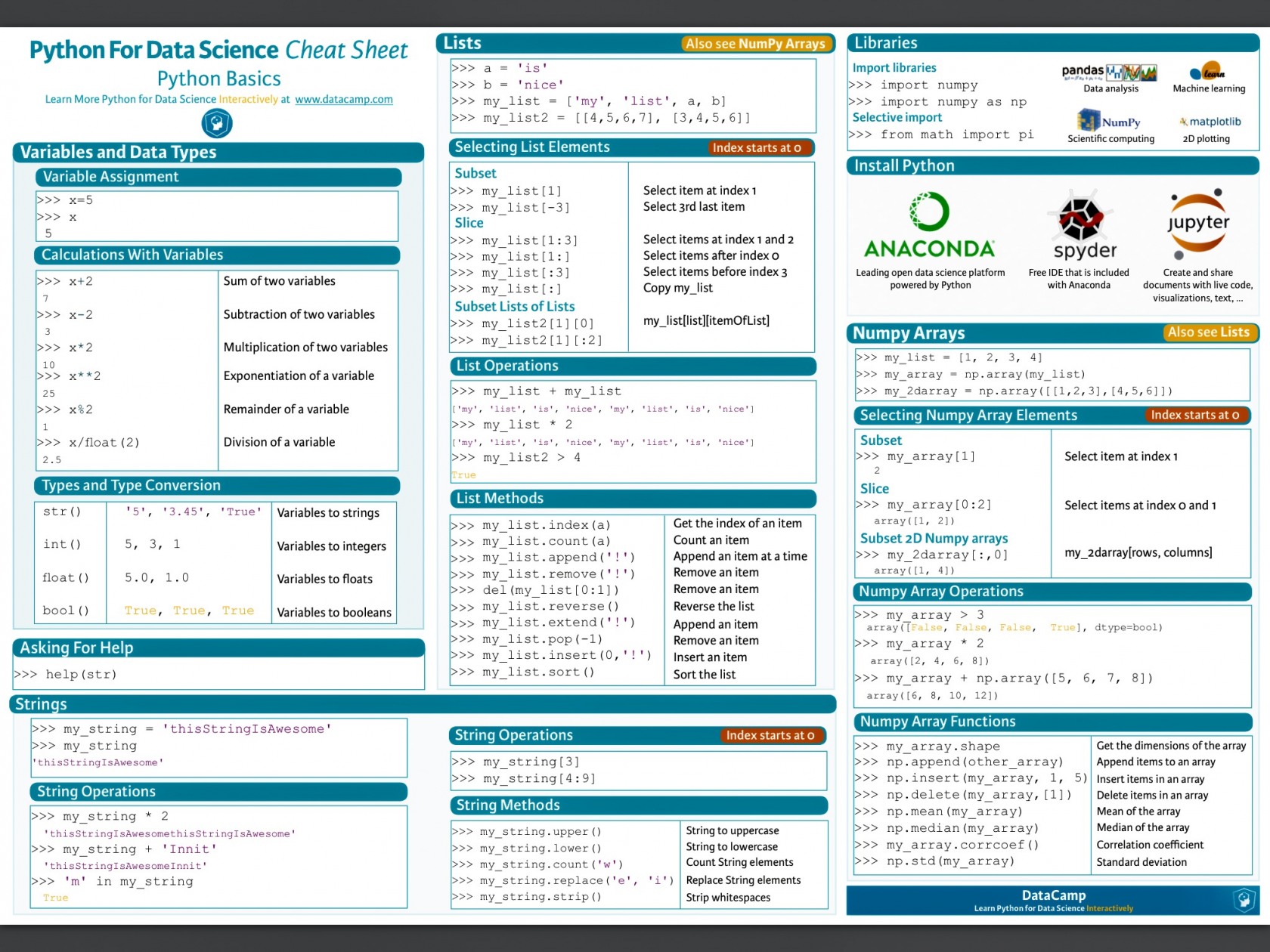This screenshot has width=1270, height=952.
Task: Click the 'Types and Type Conversion' header
Action: (217, 486)
